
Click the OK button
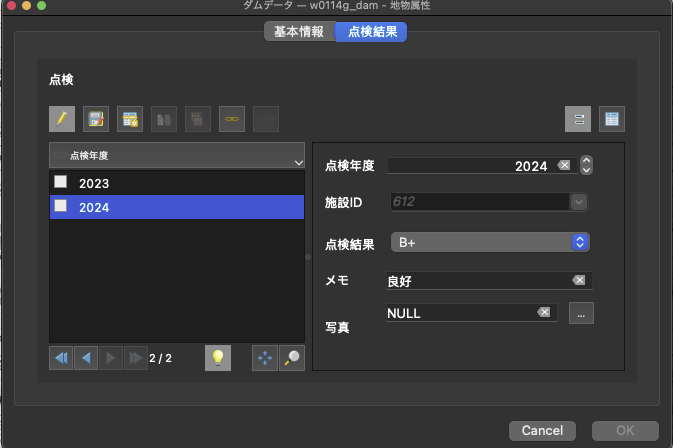[x=625, y=430]
